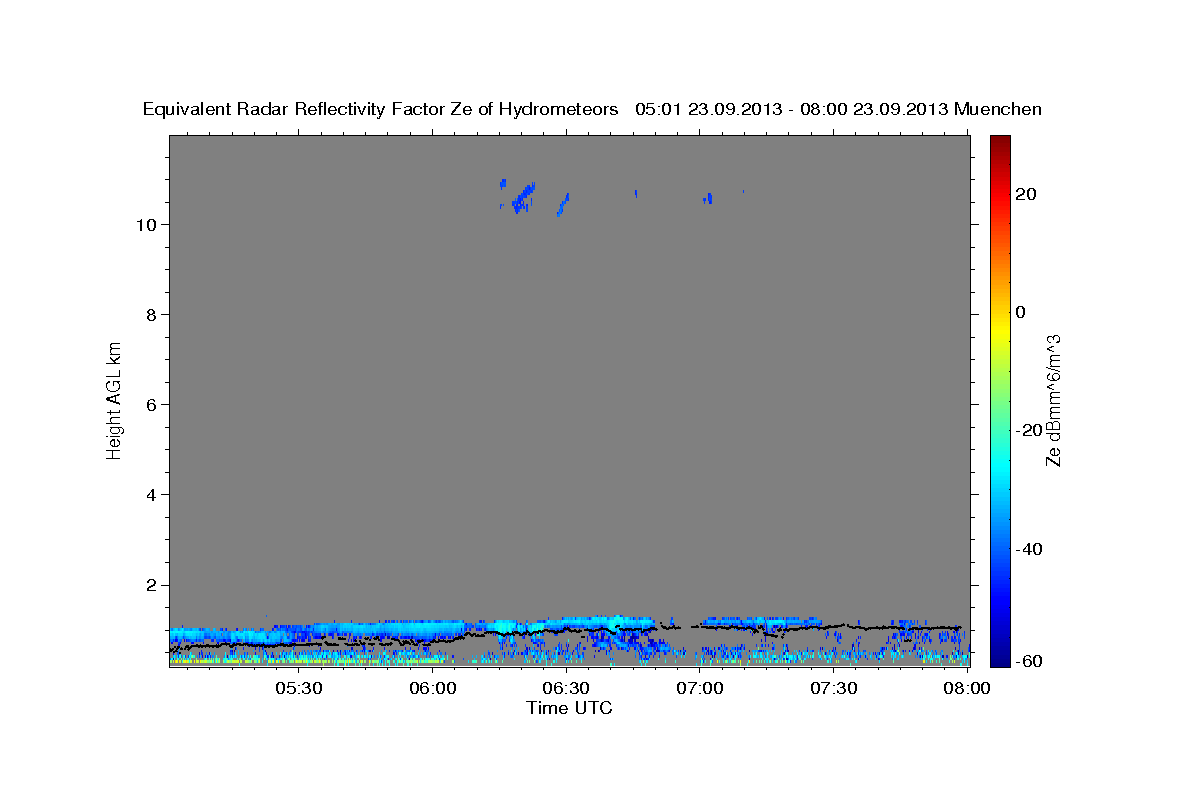Click the plot title 'Equivalent Radar Reflectivity Factor Ze of Hydrometeors'
1200x800 pixels.
coord(381,109)
